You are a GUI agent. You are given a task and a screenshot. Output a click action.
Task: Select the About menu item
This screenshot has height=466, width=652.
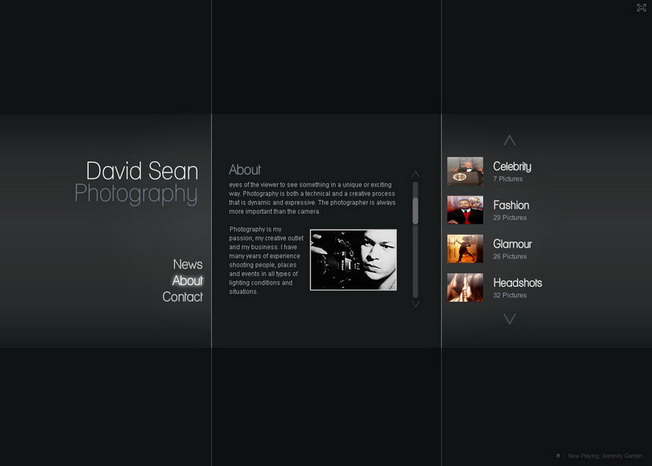tap(187, 281)
